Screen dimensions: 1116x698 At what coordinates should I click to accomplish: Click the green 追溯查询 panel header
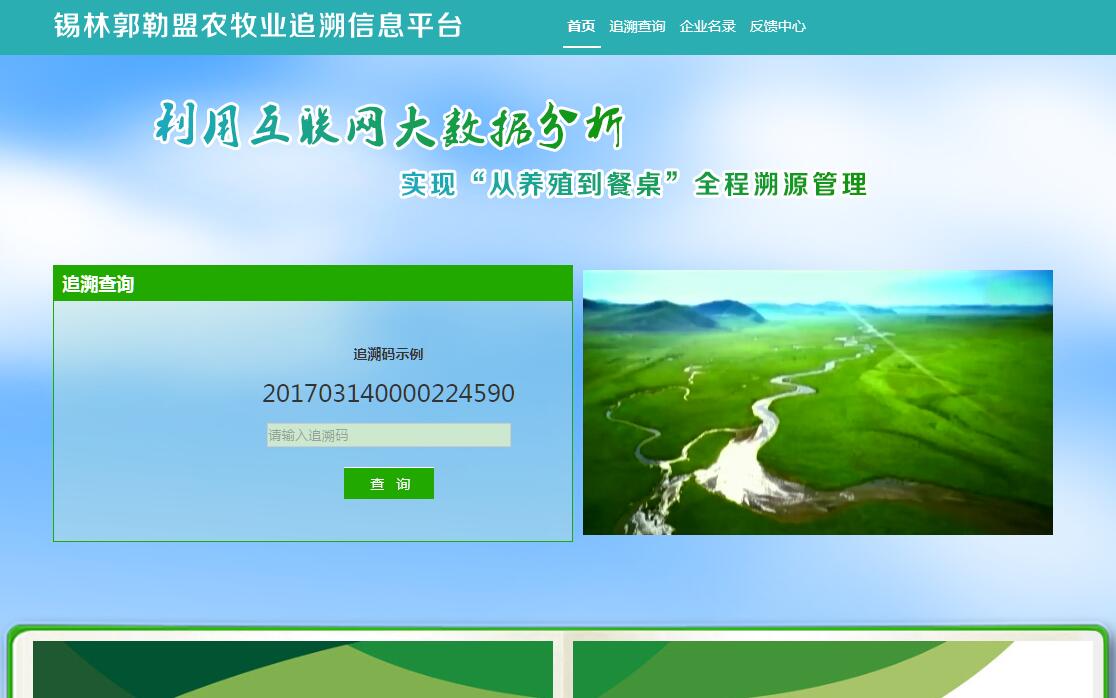click(312, 284)
